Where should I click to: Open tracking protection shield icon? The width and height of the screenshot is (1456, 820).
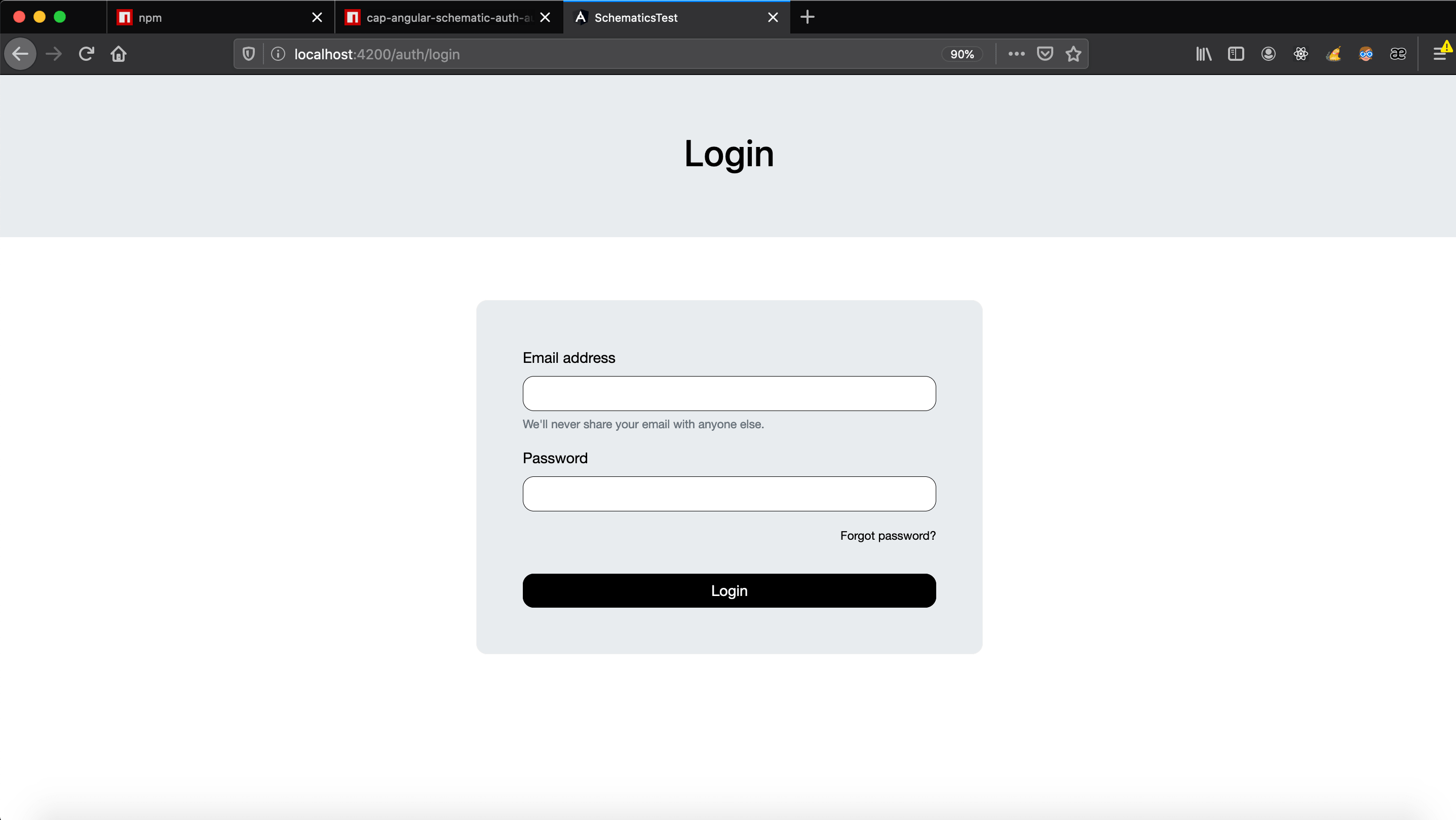[x=249, y=54]
